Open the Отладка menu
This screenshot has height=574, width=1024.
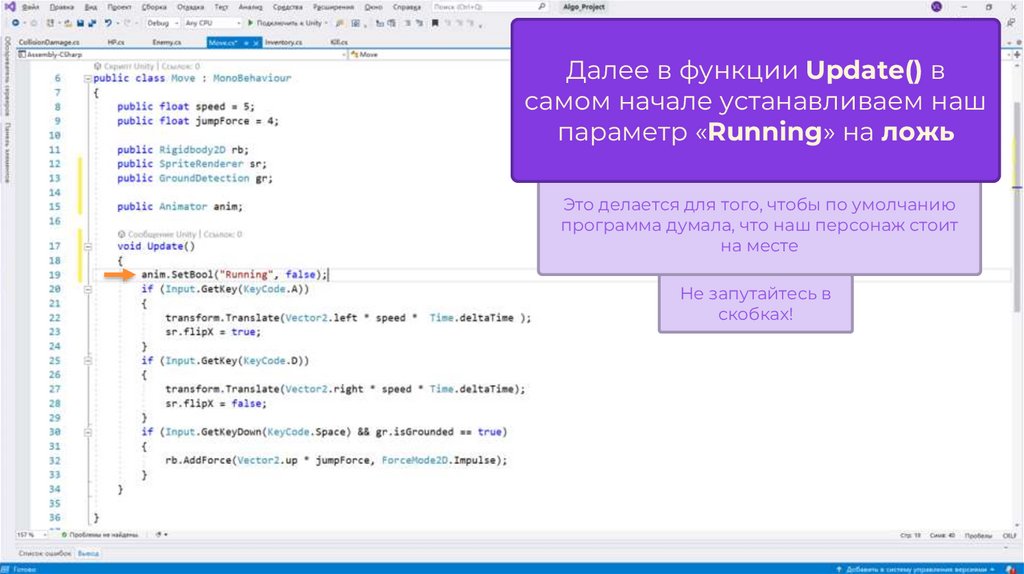(189, 6)
